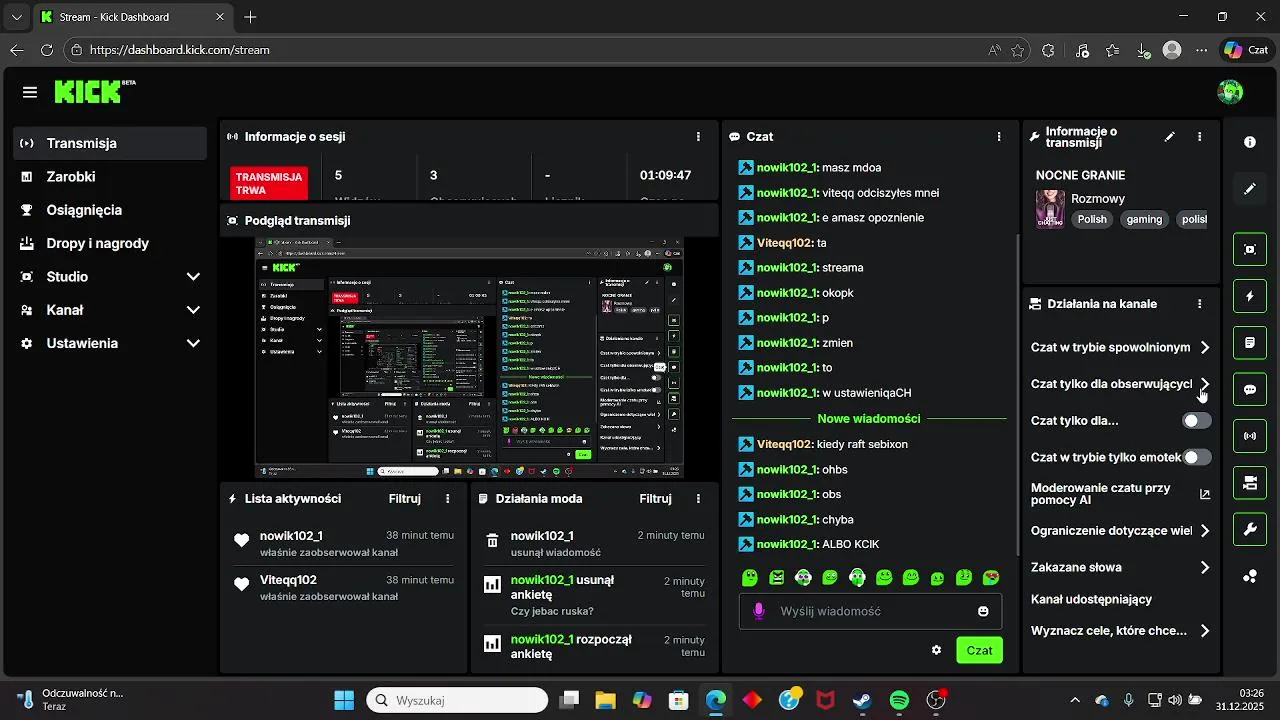Viewport: 1280px width, 720px height.
Task: Click the gaming tag chip
Action: click(1145, 219)
